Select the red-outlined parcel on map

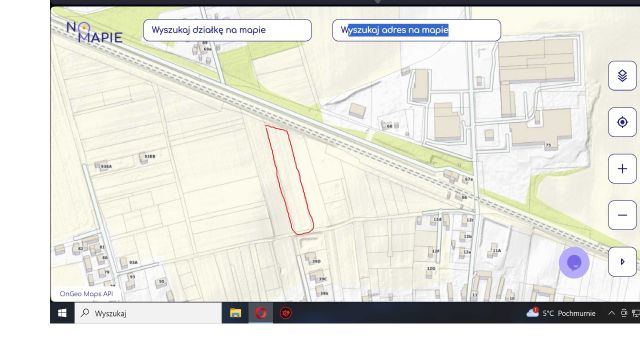290,181
